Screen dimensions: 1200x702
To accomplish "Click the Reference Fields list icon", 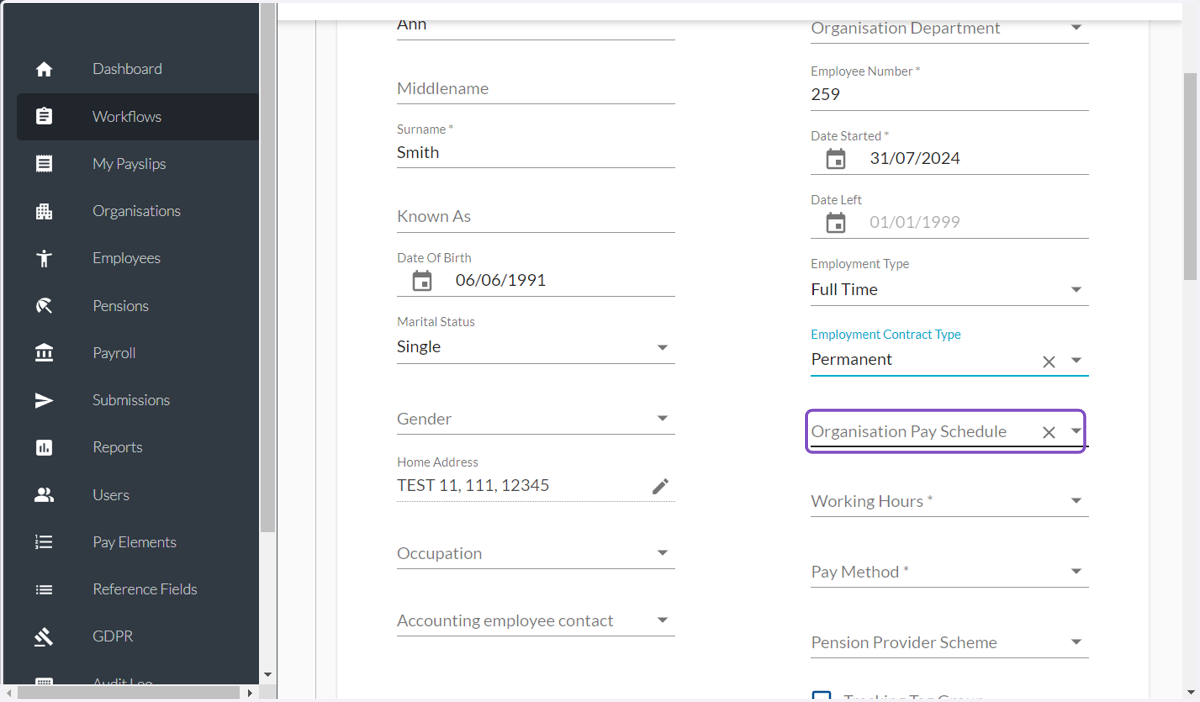I will click(x=44, y=589).
